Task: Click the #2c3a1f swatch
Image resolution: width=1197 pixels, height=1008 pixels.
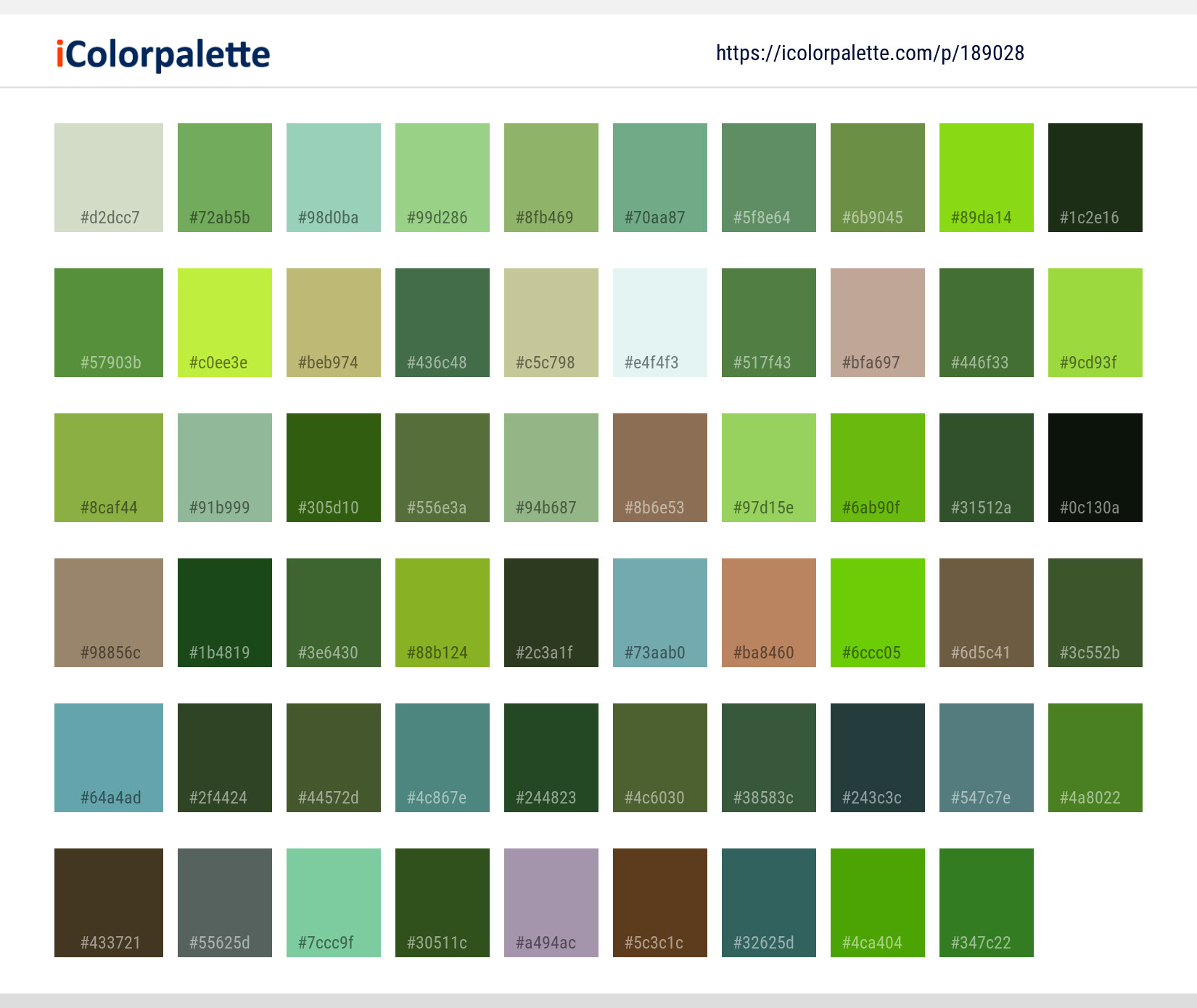Action: [x=551, y=613]
